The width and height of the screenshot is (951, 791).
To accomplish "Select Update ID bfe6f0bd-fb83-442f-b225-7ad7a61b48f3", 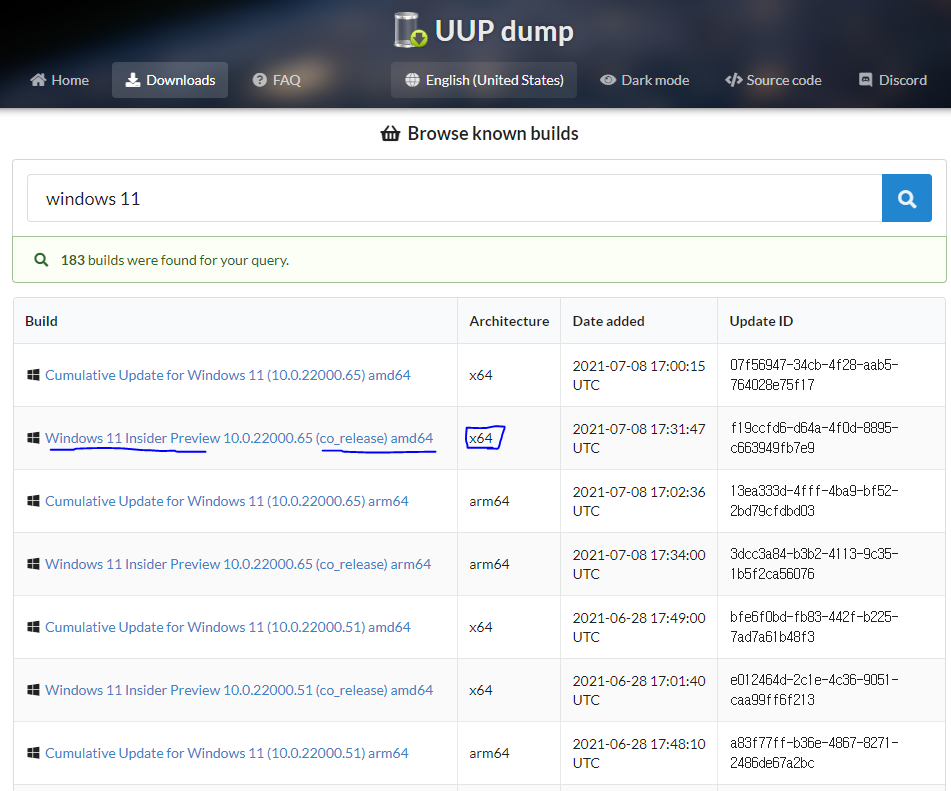I will click(814, 628).
